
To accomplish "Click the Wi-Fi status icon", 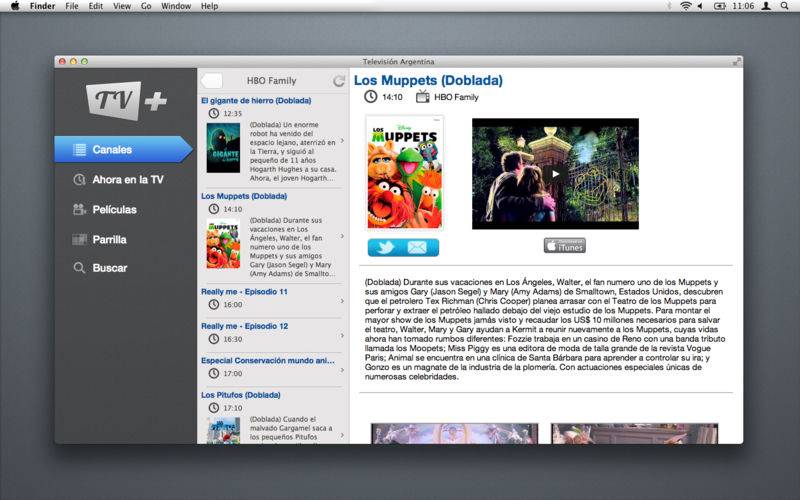I will [686, 6].
